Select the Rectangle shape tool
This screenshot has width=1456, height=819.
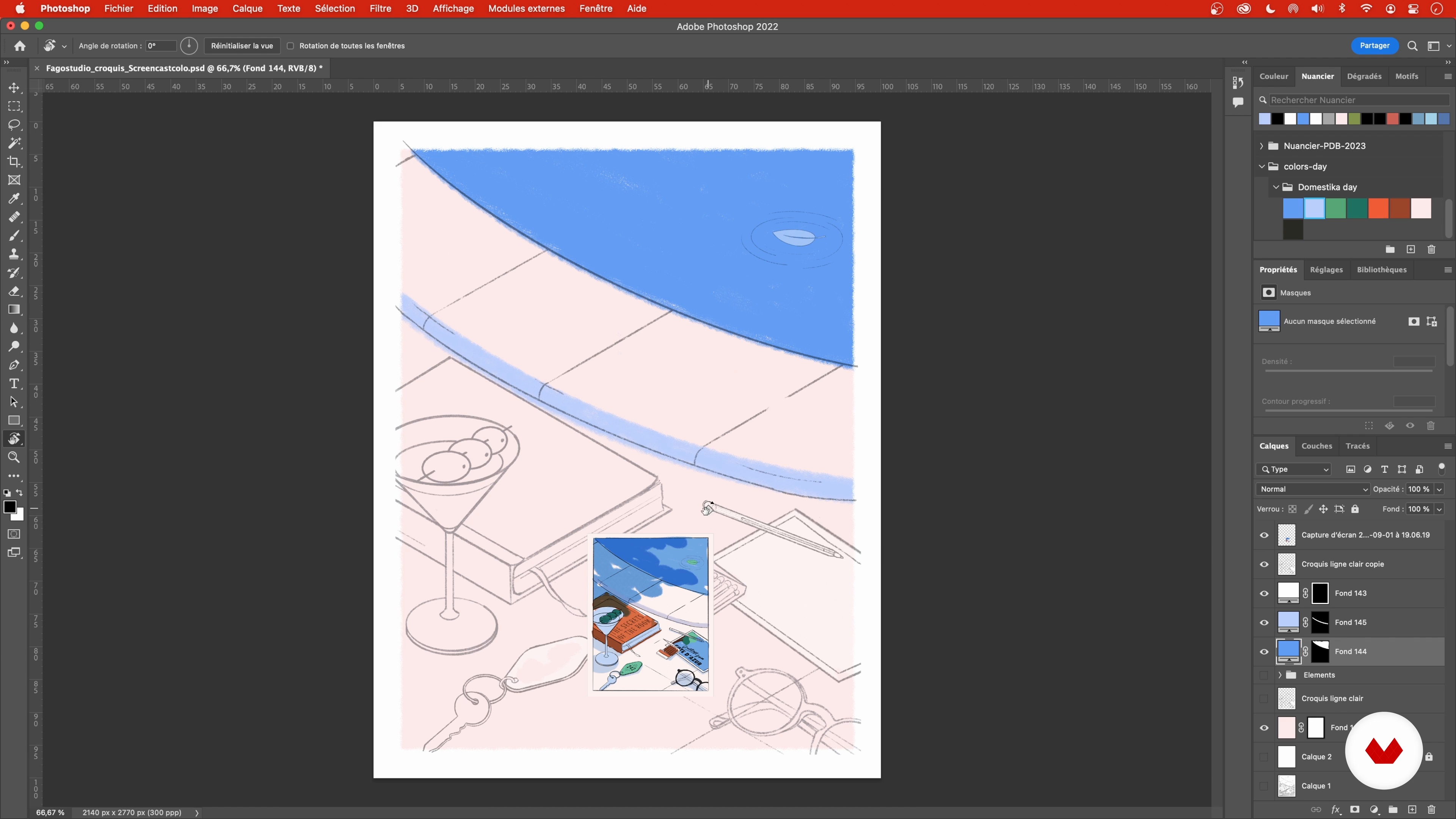(14, 420)
